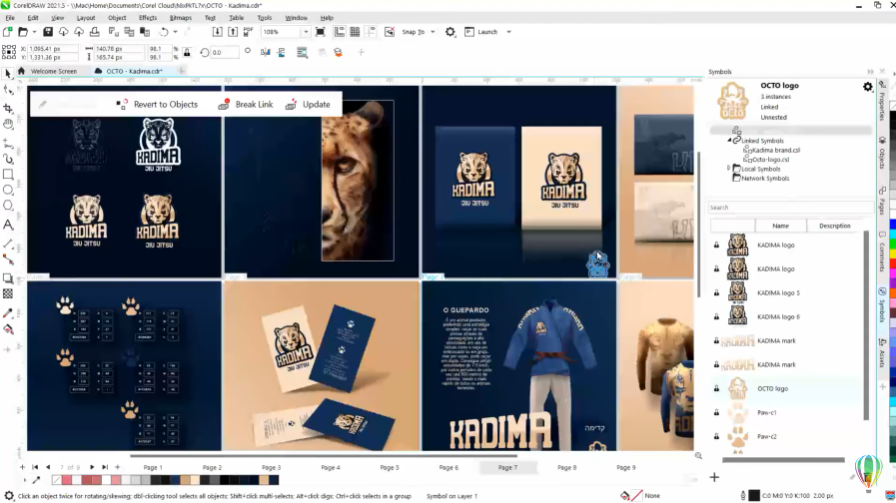This screenshot has height=503, width=896.
Task: Select the Shape tool
Action: pyautogui.click(x=8, y=90)
